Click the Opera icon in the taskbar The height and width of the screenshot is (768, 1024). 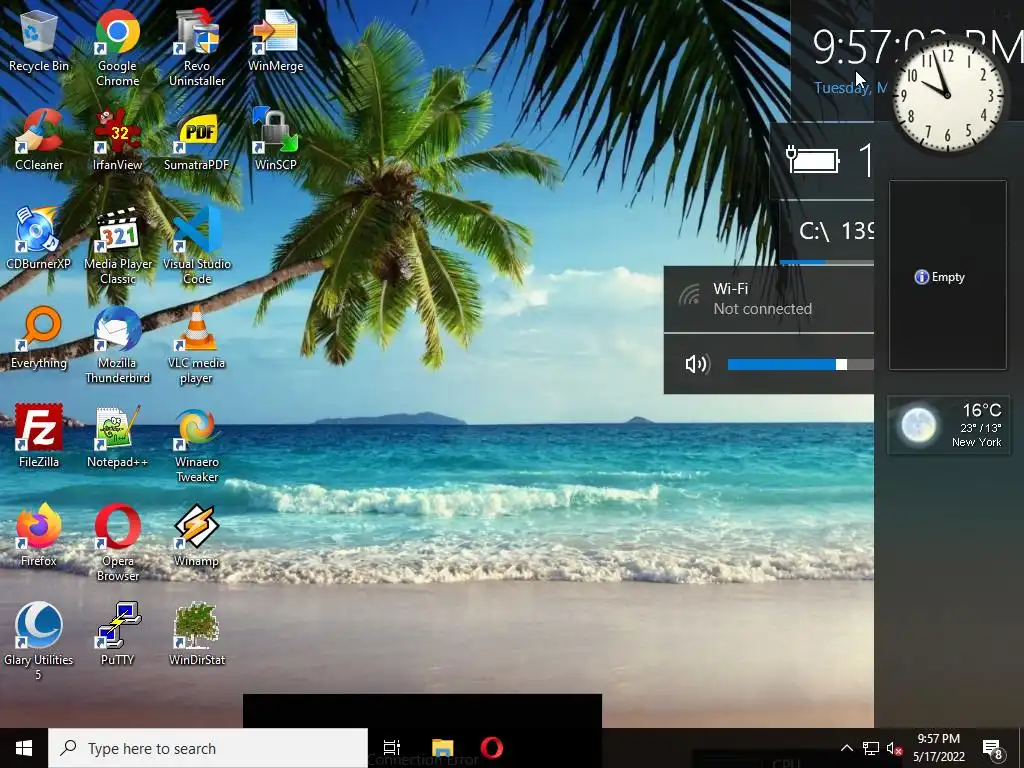tap(492, 748)
